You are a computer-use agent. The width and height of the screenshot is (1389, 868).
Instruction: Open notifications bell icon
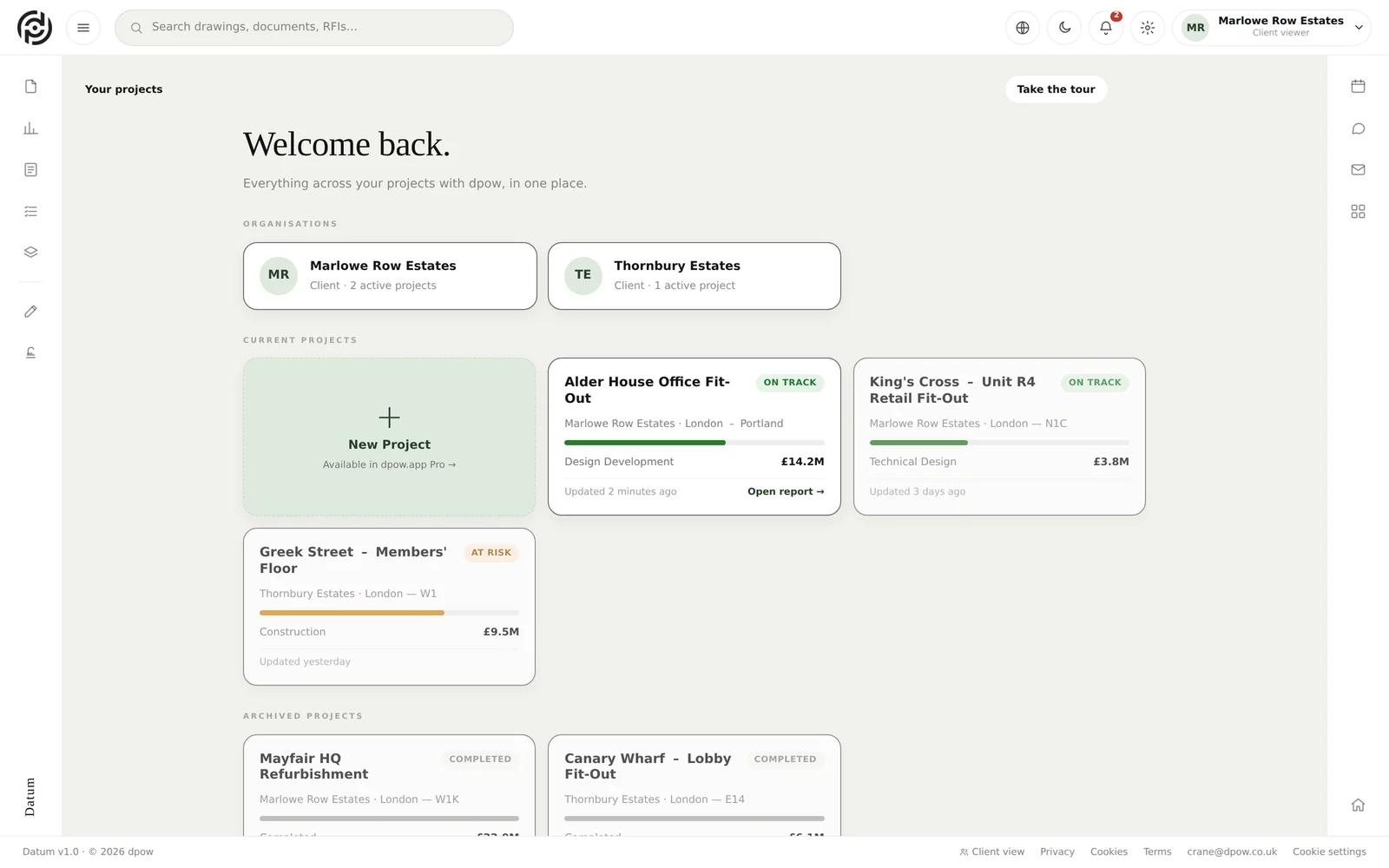[x=1106, y=28]
